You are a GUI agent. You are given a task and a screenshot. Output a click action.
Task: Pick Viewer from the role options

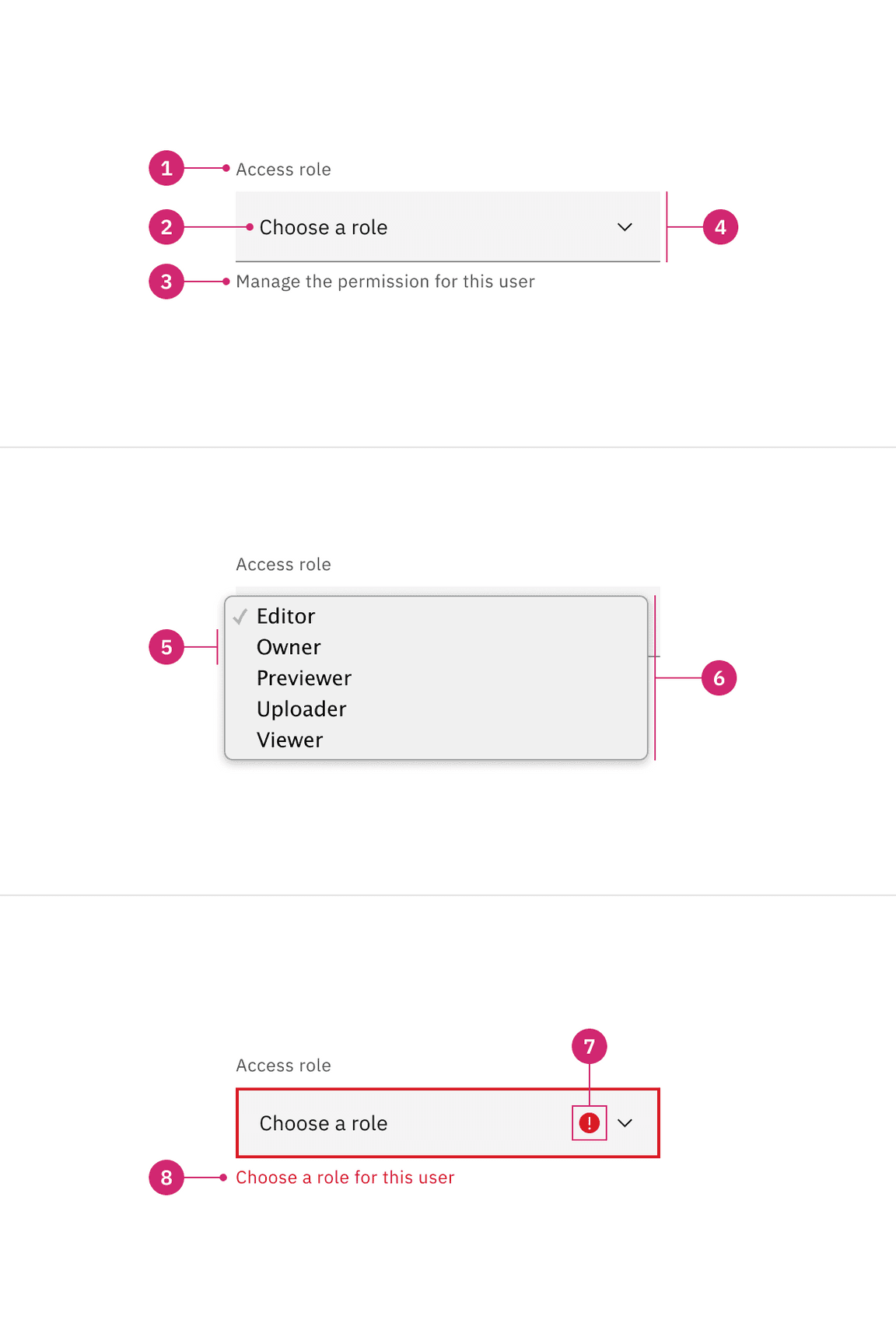click(290, 740)
